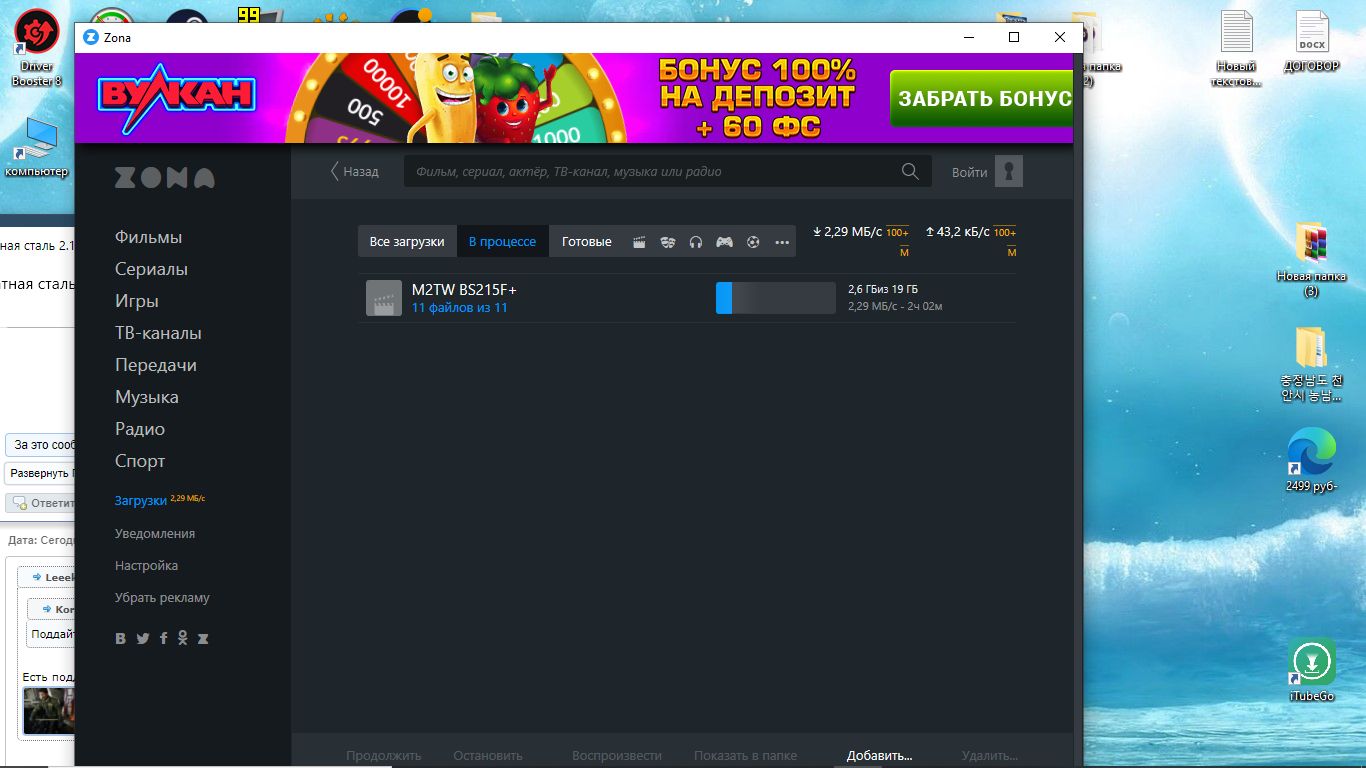This screenshot has width=1366, height=768.
Task: Open Новый текстовый document on desktop
Action: pyautogui.click(x=1237, y=48)
